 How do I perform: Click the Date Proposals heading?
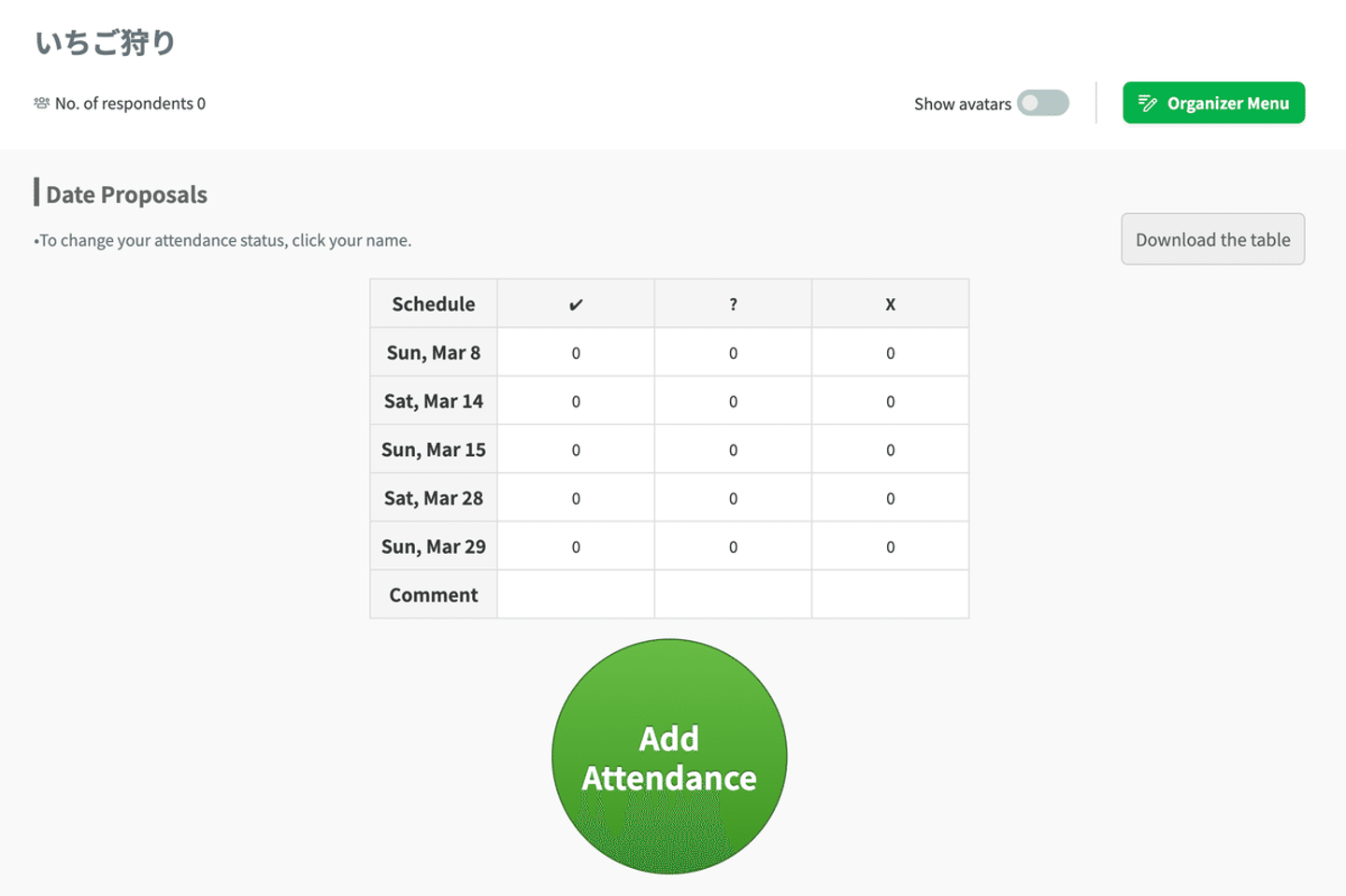coord(126,194)
